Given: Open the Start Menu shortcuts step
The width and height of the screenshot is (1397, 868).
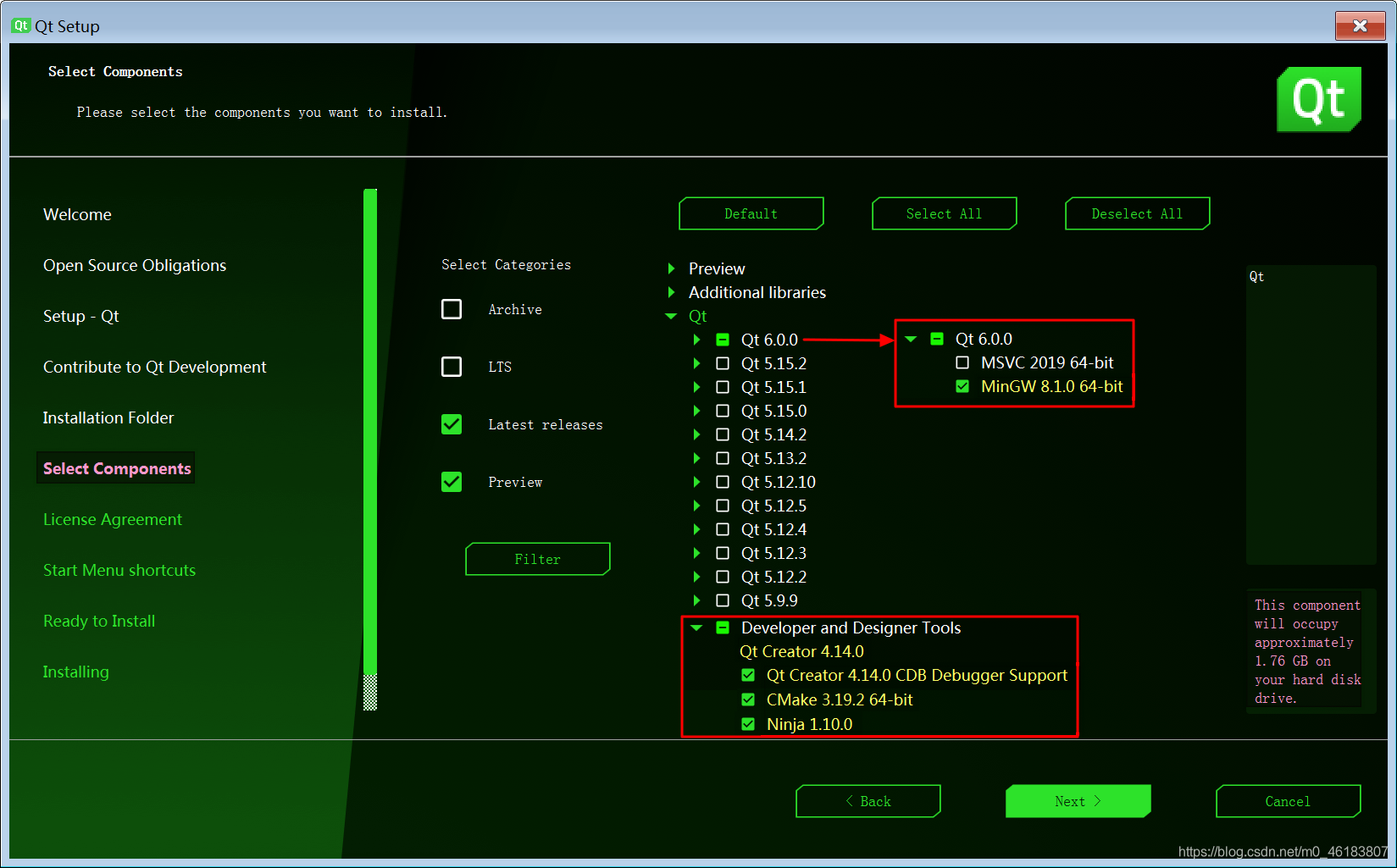Looking at the screenshot, I should [x=119, y=570].
